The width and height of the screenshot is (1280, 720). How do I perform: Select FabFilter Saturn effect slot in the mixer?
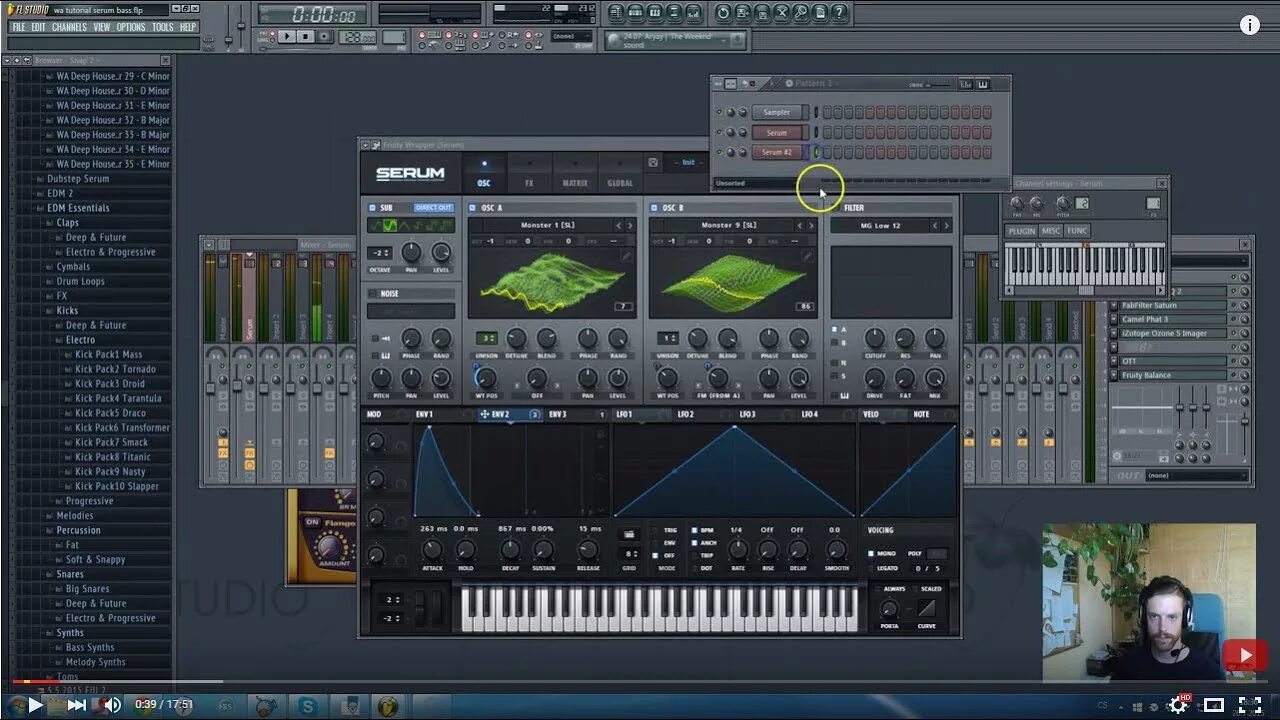[x=1172, y=305]
